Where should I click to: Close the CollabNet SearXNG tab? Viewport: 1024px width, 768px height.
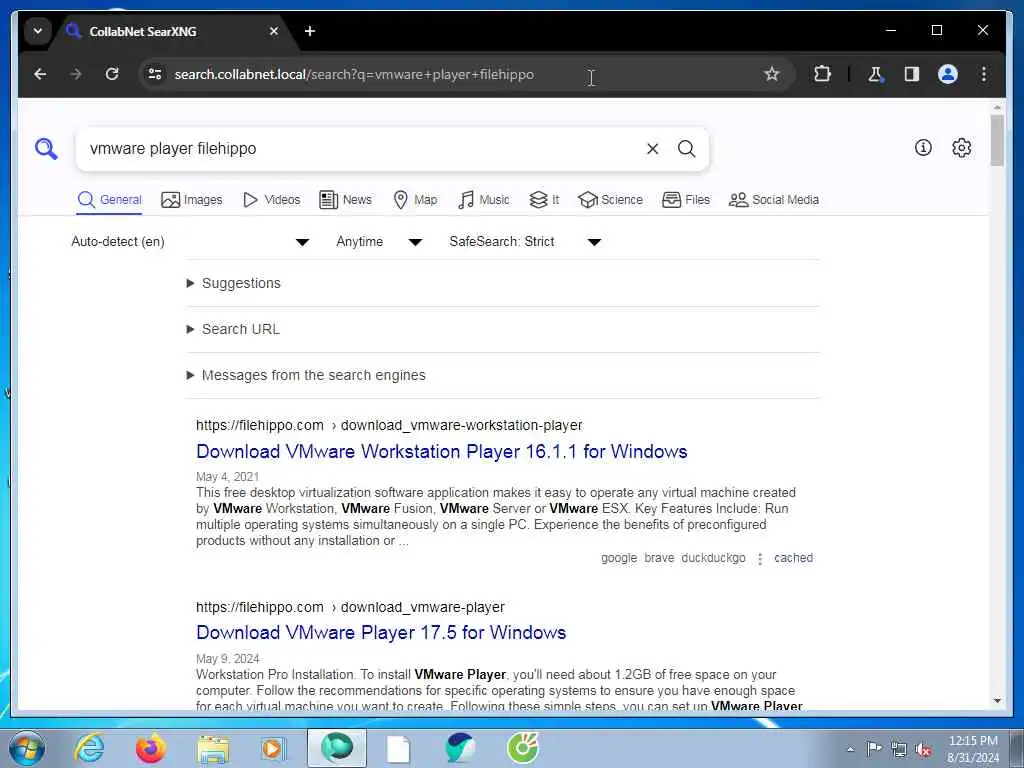(x=274, y=31)
